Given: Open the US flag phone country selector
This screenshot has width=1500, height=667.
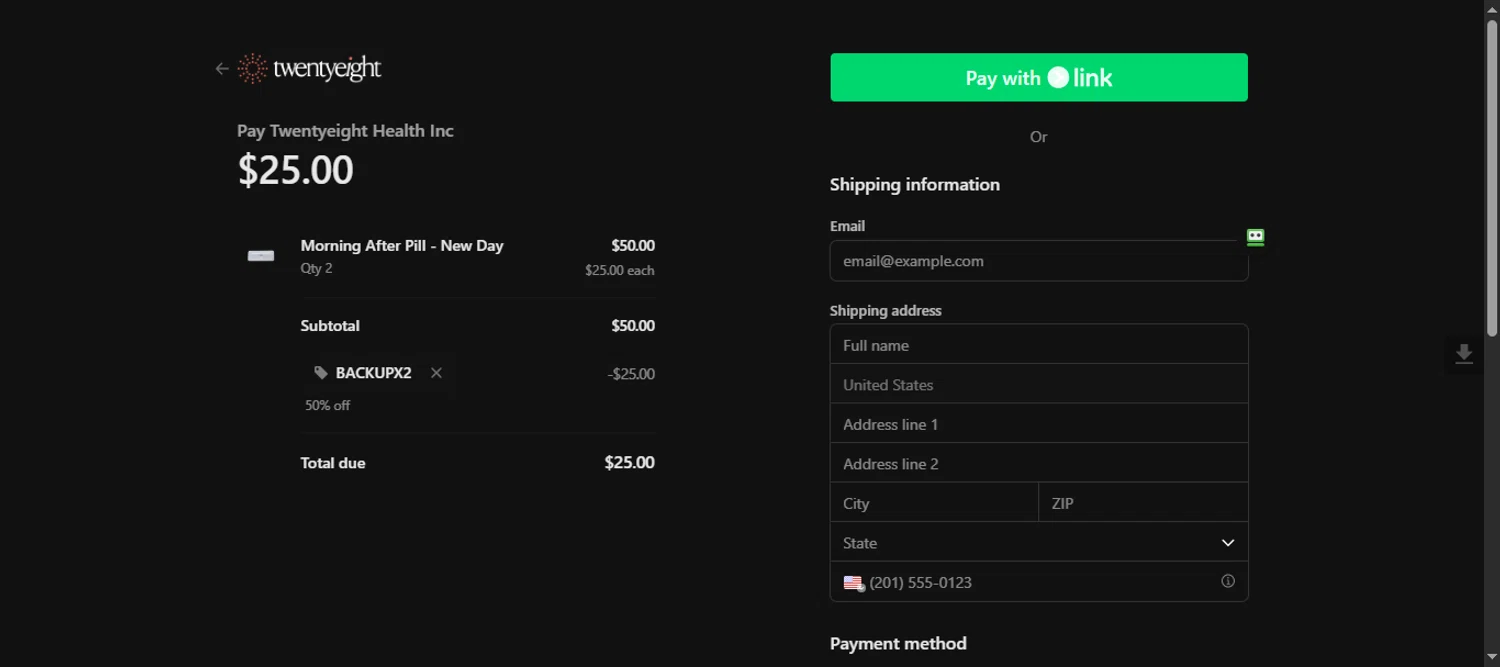Looking at the screenshot, I should point(853,583).
